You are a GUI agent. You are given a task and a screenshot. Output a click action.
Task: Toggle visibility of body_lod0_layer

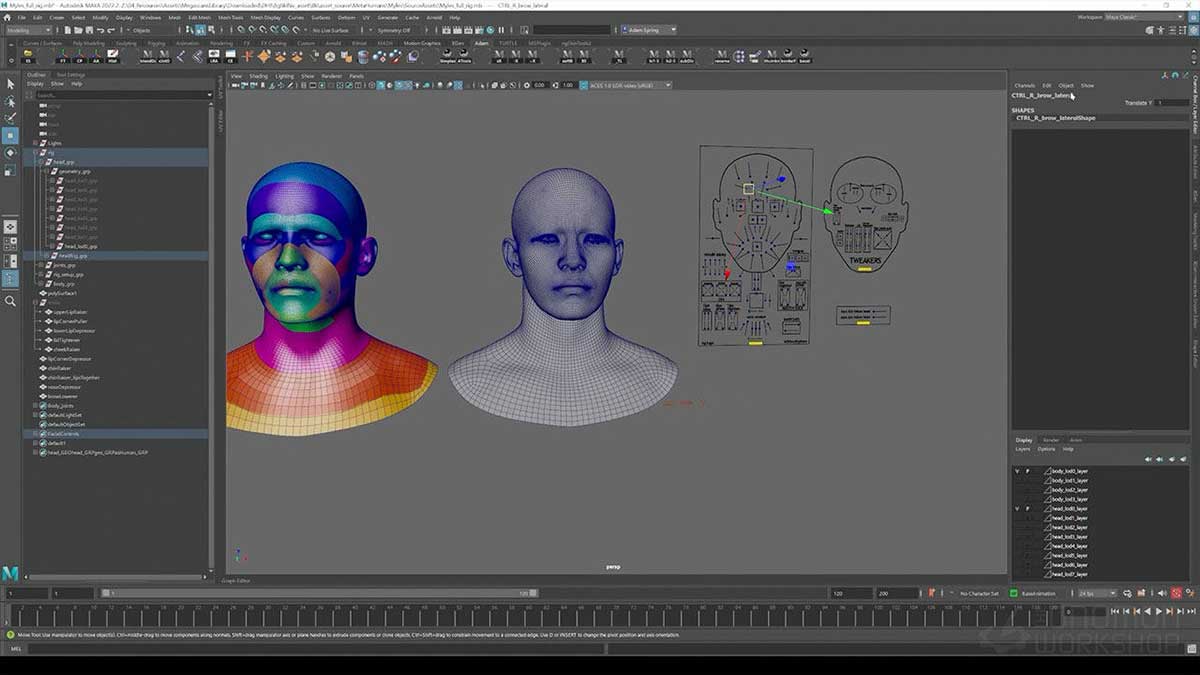1018,471
